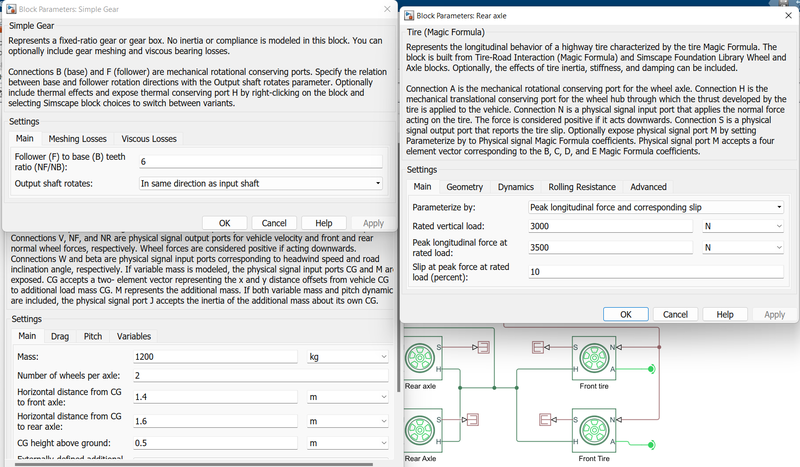Viewport: 800px width, 467px height.
Task: Click OK in Simple Gear dialog
Action: pos(224,223)
